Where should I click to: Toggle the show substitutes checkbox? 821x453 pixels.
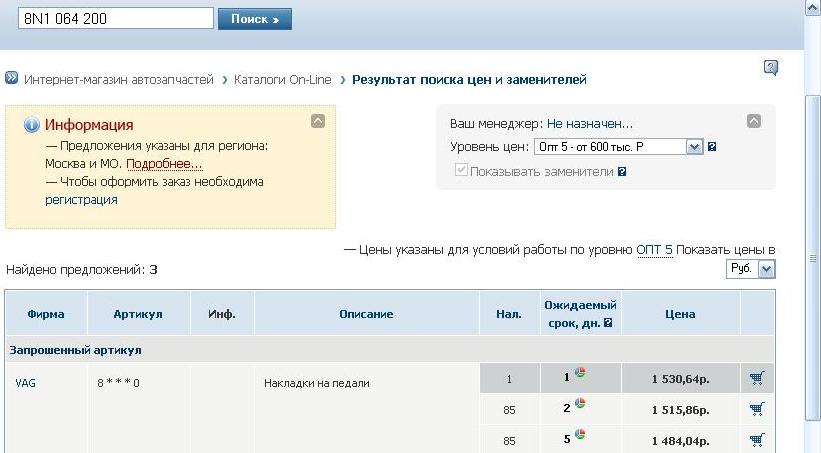(460, 171)
